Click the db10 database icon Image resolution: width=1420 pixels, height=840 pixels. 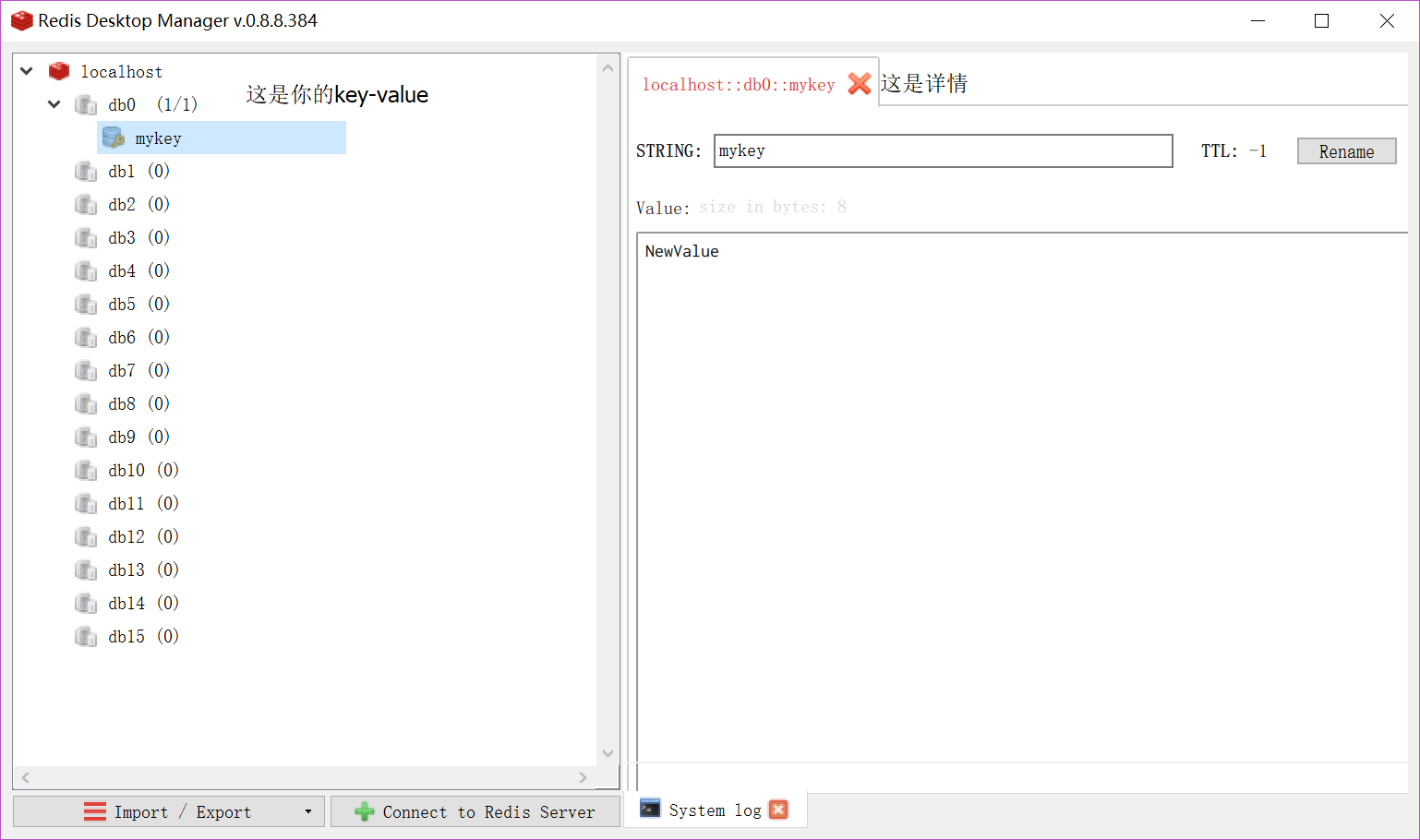click(86, 470)
